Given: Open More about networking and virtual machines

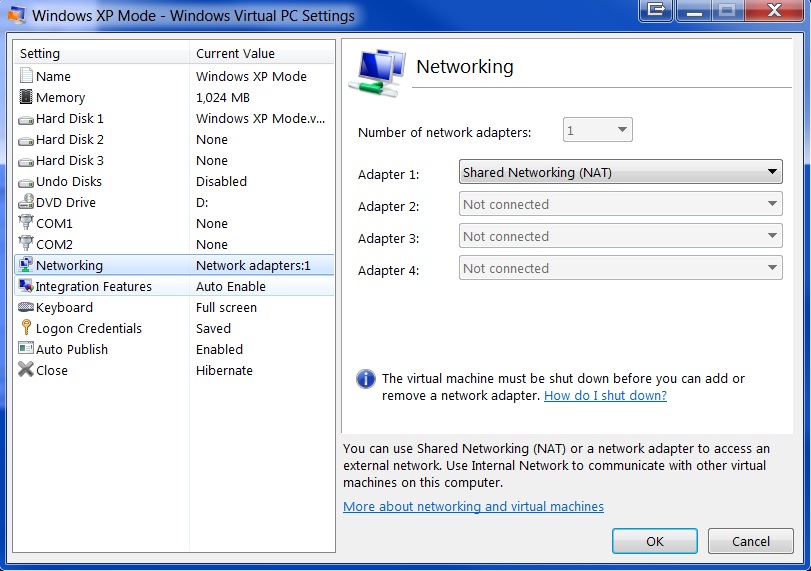Looking at the screenshot, I should (x=473, y=506).
